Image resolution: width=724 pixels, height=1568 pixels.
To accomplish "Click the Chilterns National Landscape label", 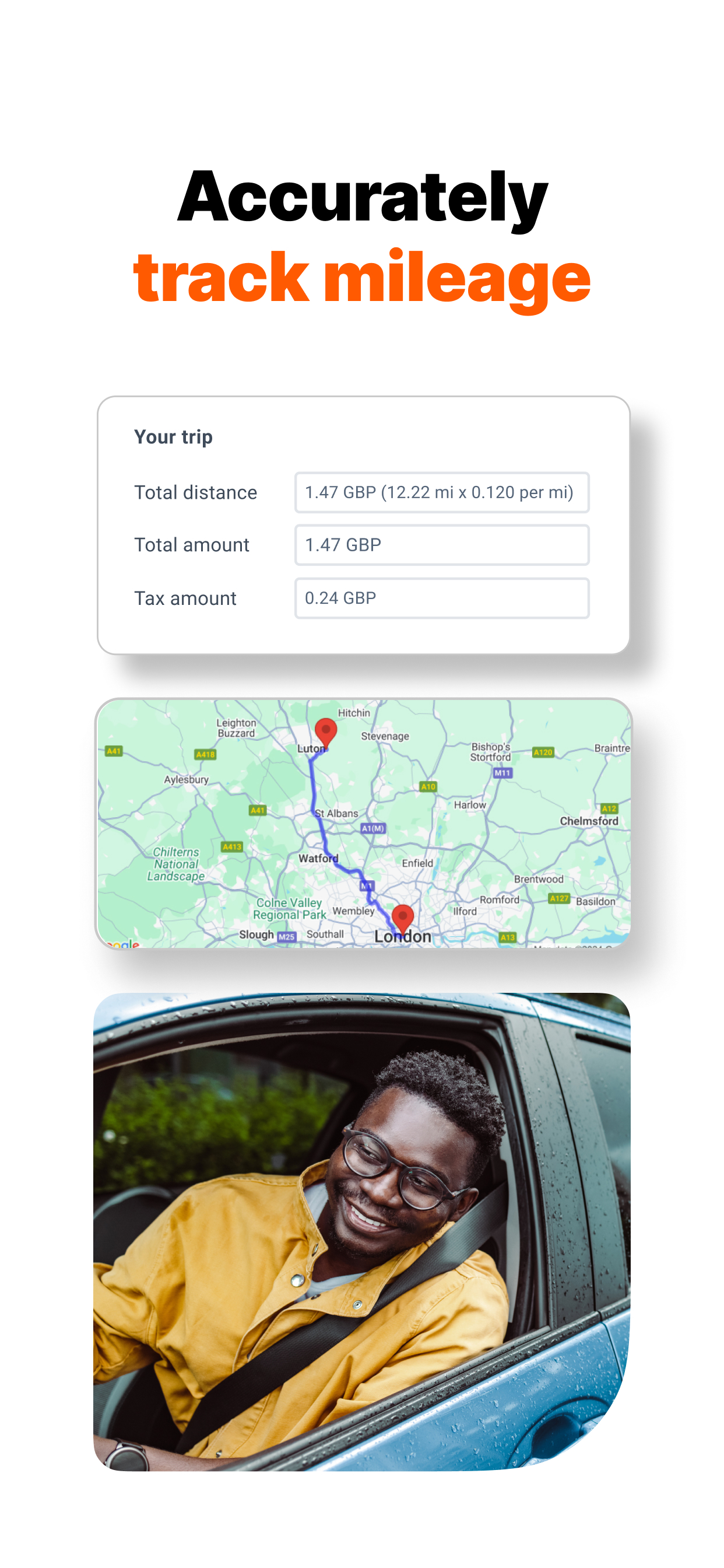I will pos(176,864).
